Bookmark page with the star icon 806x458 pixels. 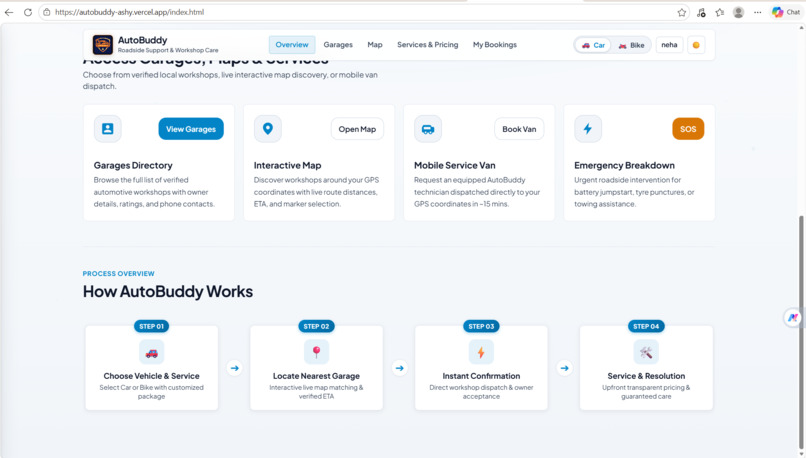(x=682, y=12)
